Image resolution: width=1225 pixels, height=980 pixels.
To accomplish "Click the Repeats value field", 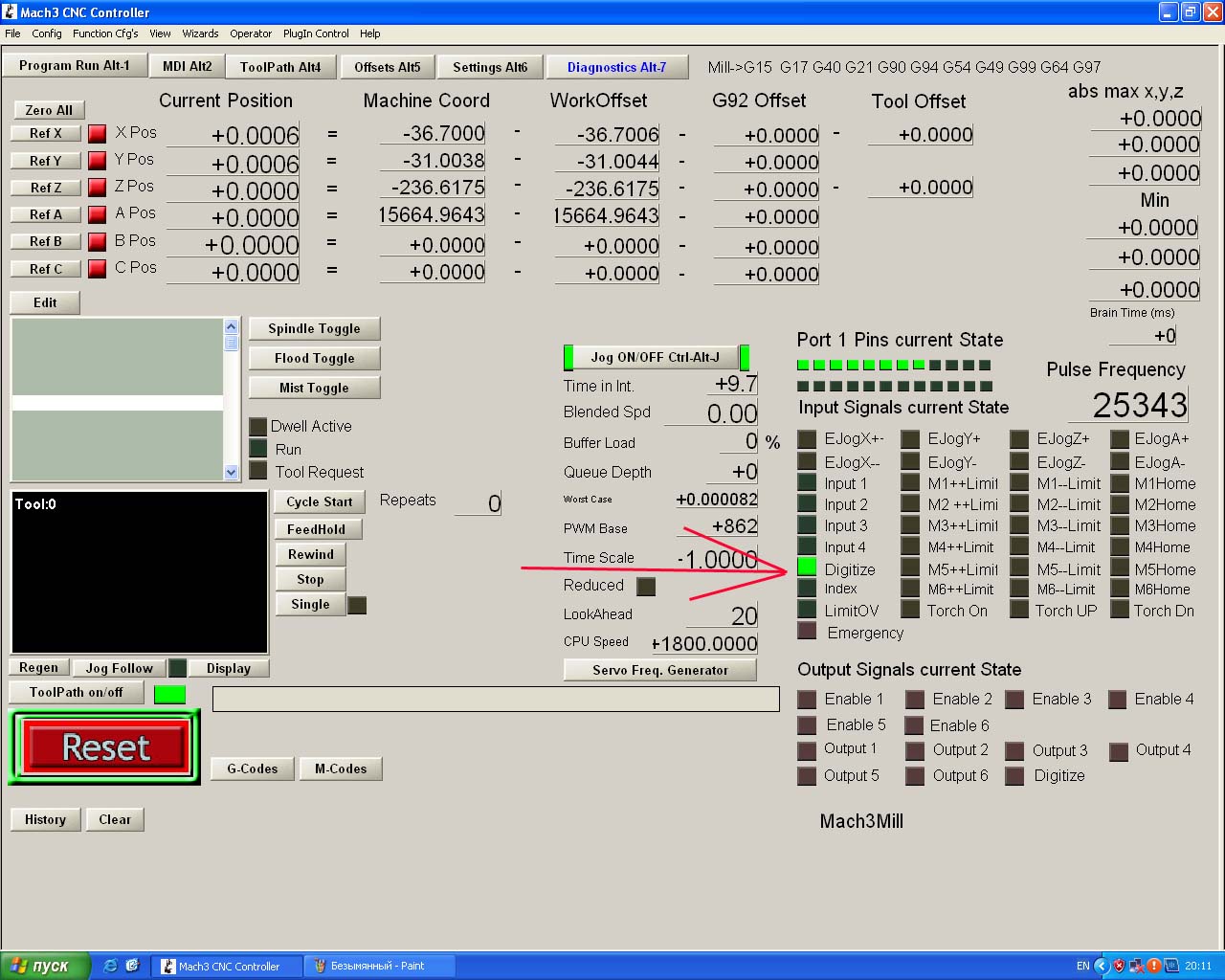I will [x=478, y=502].
